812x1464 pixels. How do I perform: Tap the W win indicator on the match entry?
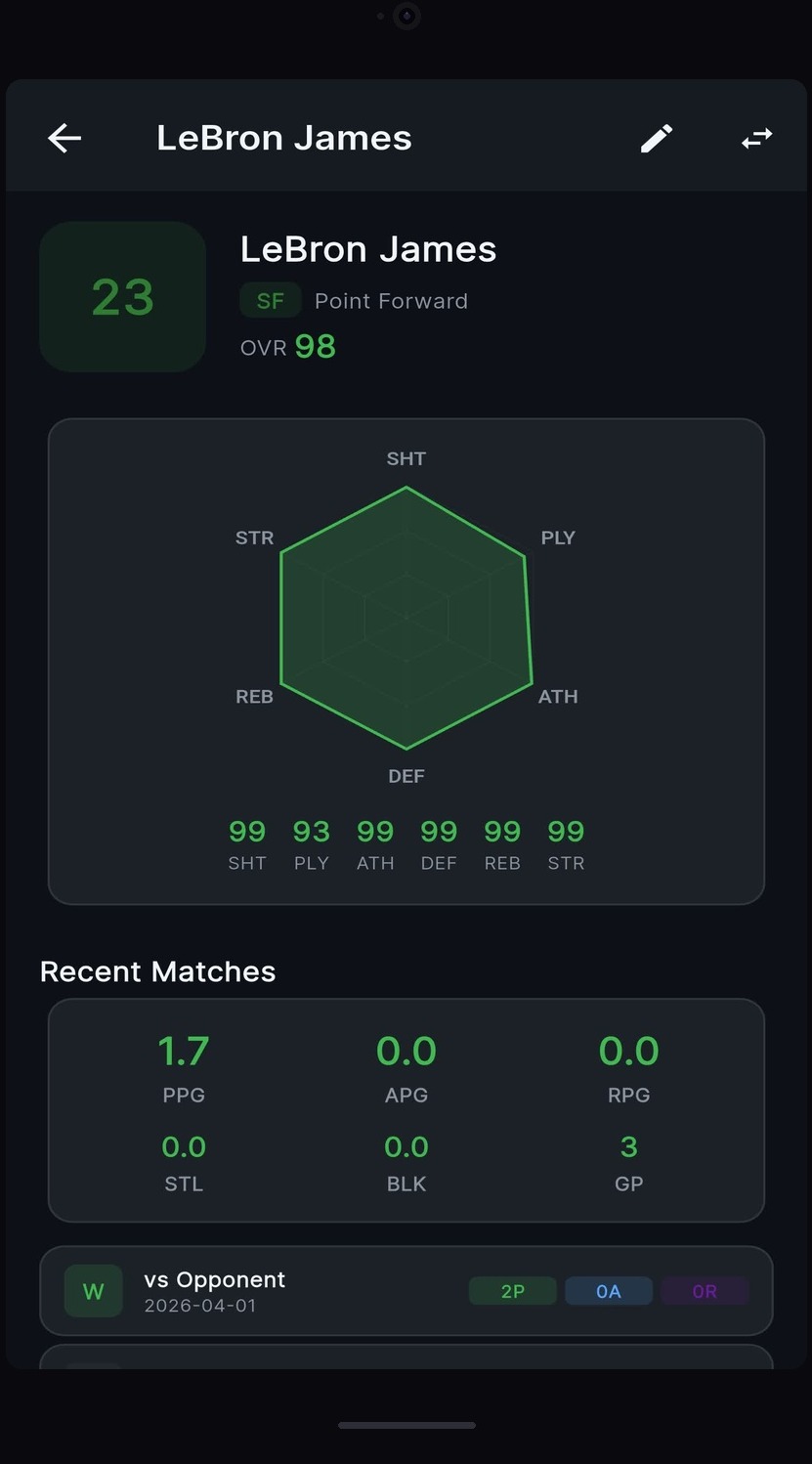coord(93,1290)
